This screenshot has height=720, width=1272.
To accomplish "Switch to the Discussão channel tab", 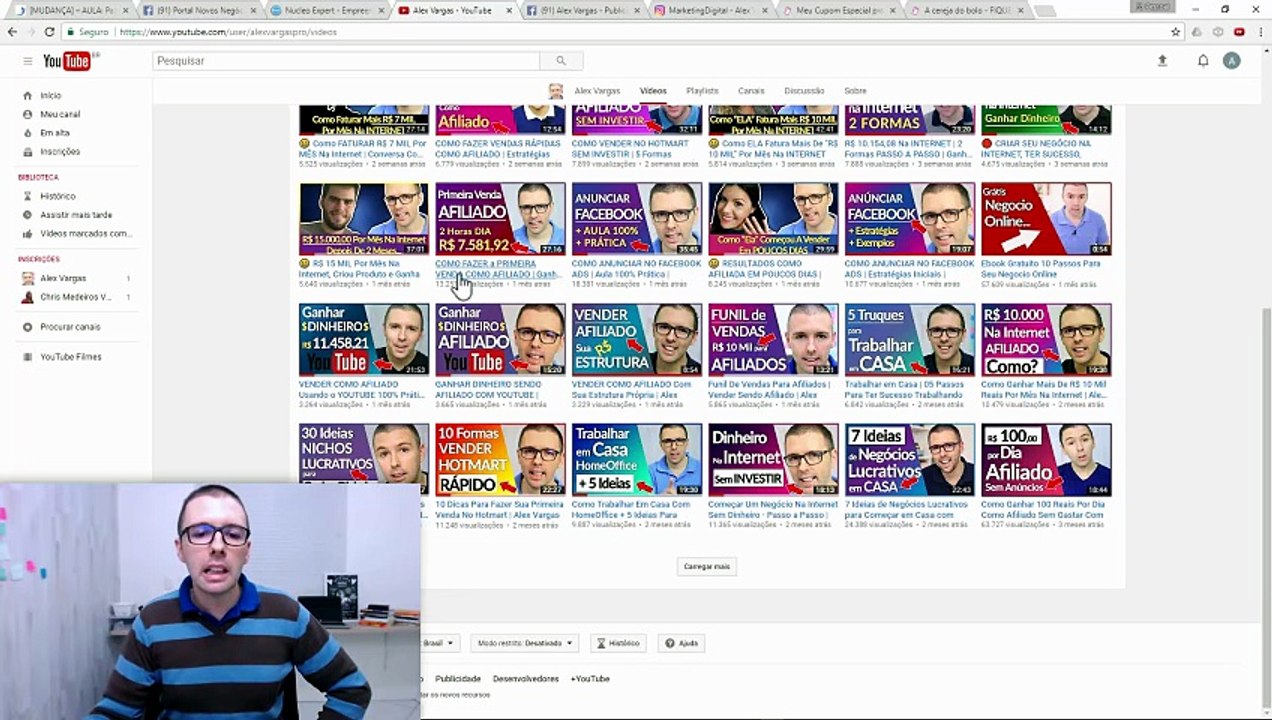I will pos(805,91).
